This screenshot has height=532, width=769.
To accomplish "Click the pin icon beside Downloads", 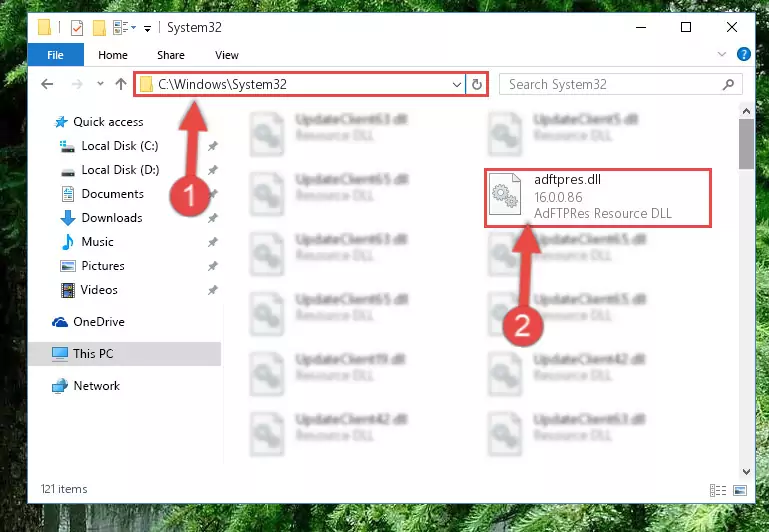I will coord(212,218).
